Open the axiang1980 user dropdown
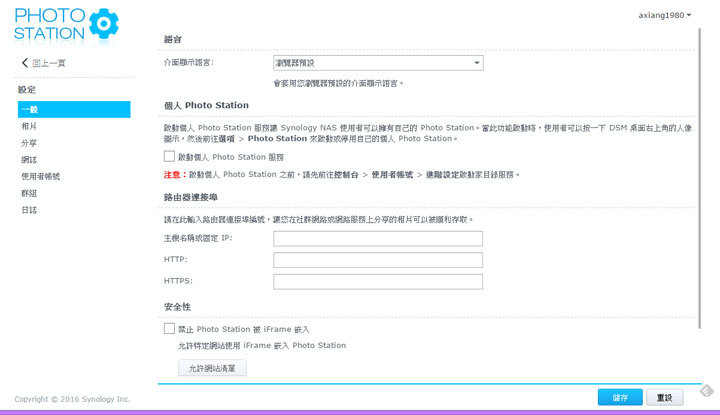 [664, 15]
